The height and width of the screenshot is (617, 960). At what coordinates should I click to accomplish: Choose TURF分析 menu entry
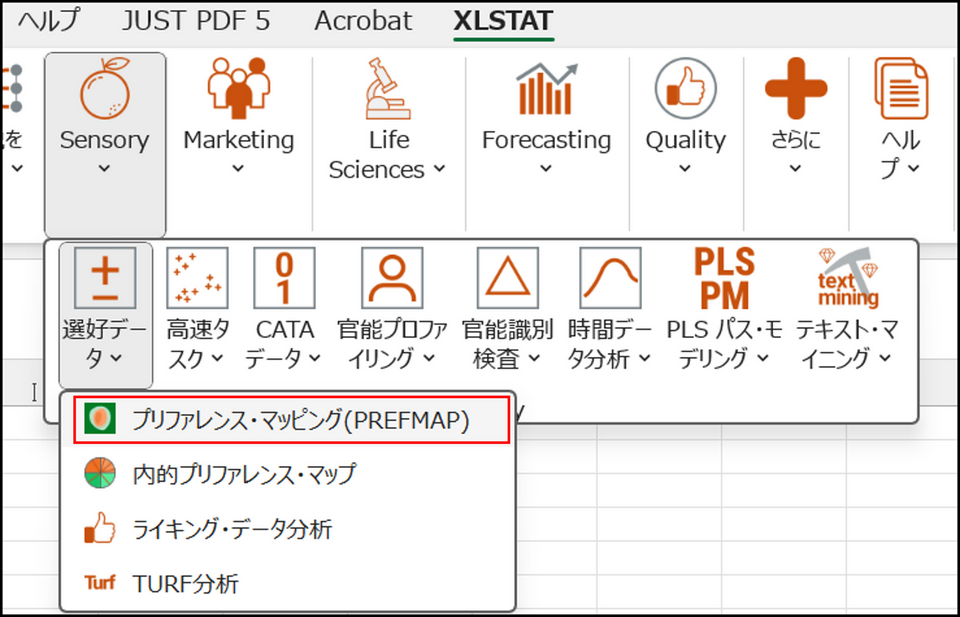288,583
